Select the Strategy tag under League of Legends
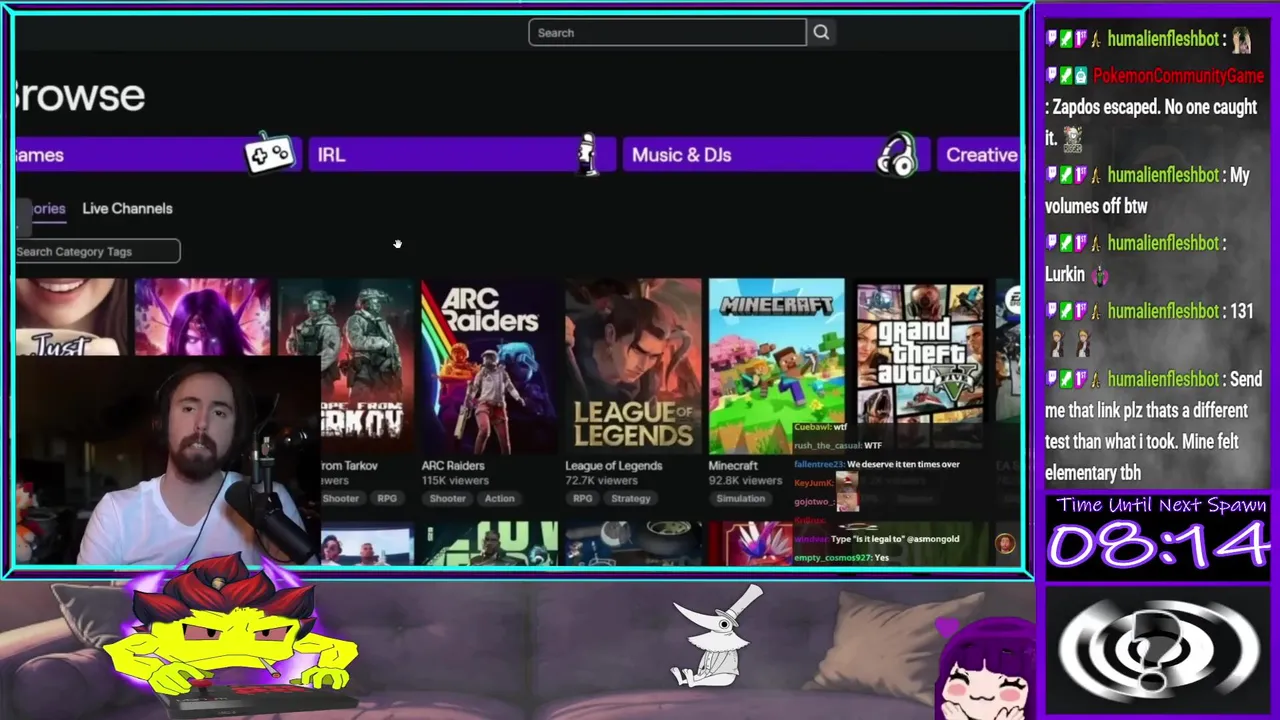The image size is (1280, 720). pos(630,498)
